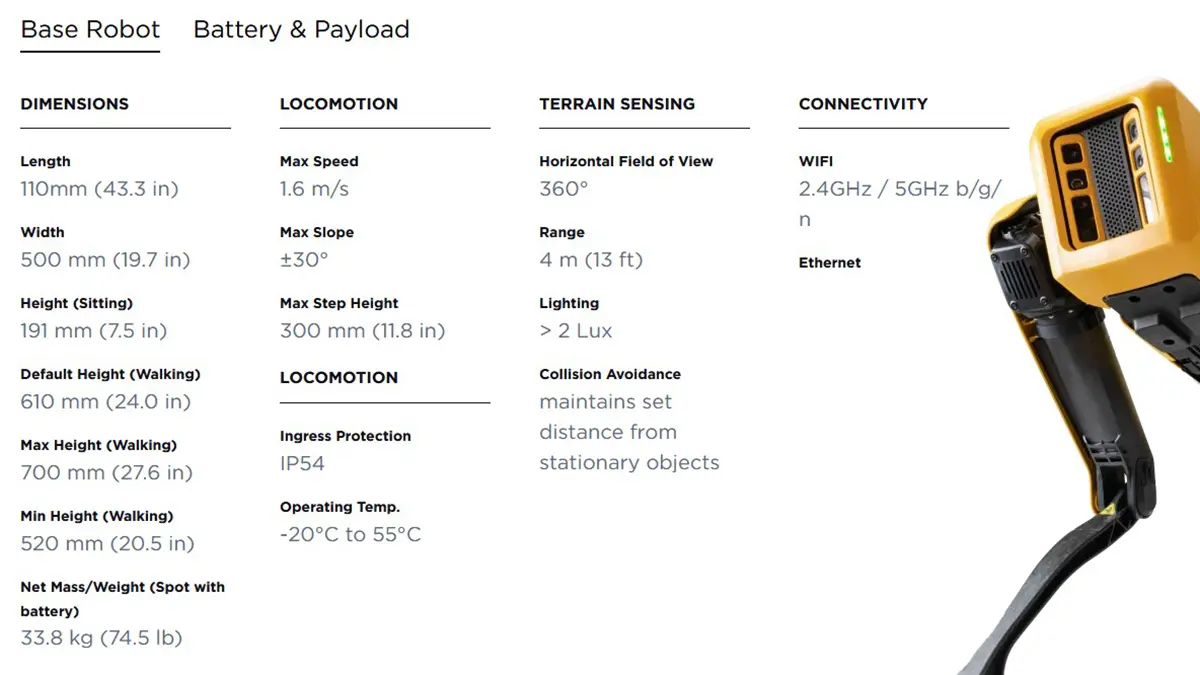Click the TERRAIN SENSING section heading
This screenshot has width=1200, height=675.
617,104
